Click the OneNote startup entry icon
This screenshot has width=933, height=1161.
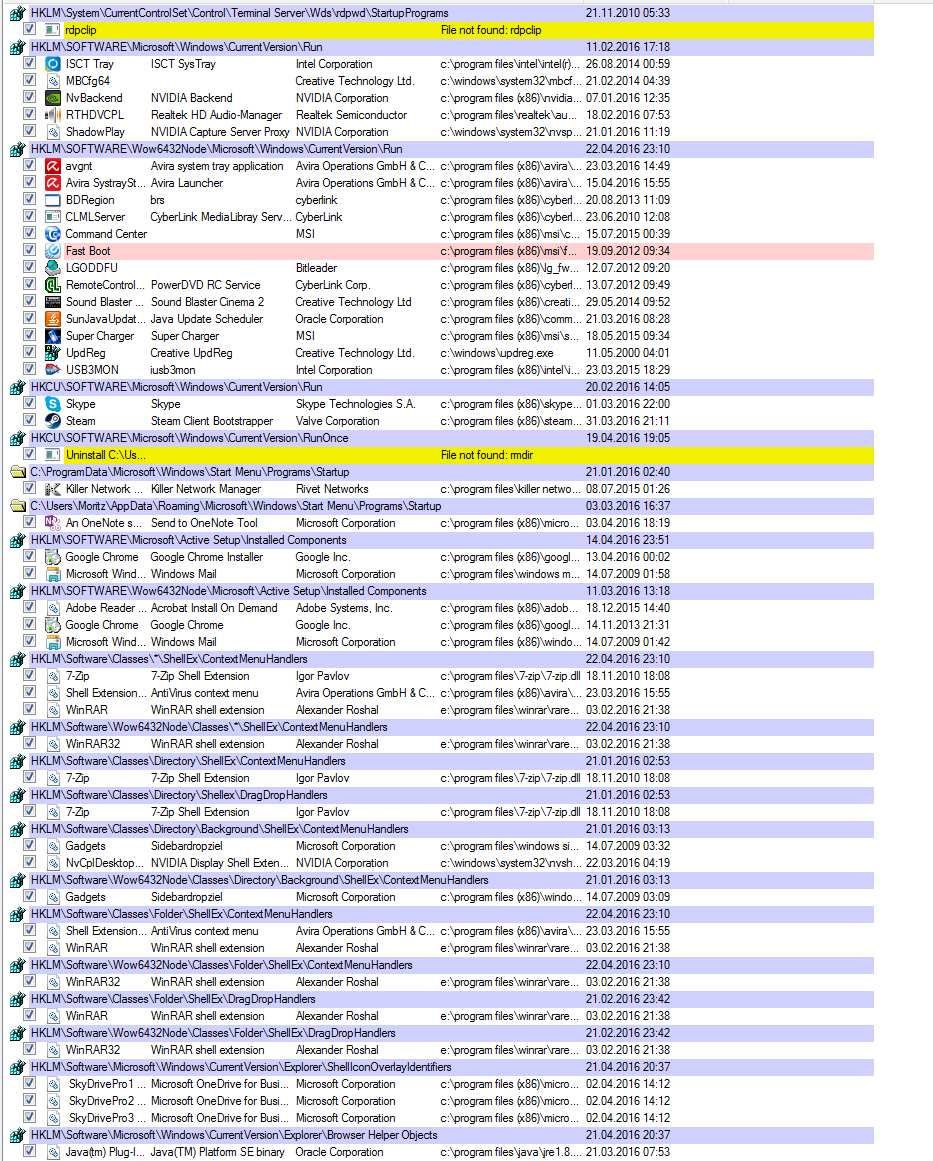tap(53, 523)
